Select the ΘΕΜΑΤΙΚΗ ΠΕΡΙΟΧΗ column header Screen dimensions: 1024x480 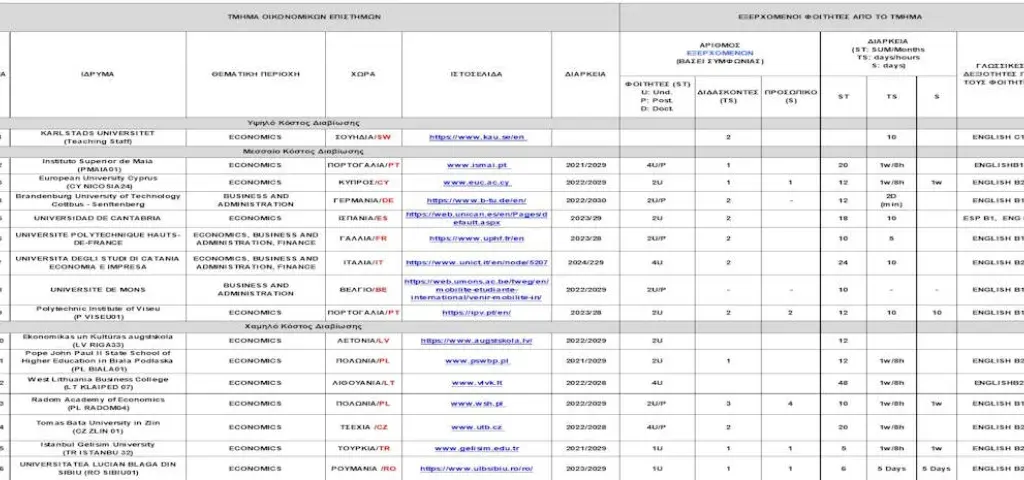(255, 74)
